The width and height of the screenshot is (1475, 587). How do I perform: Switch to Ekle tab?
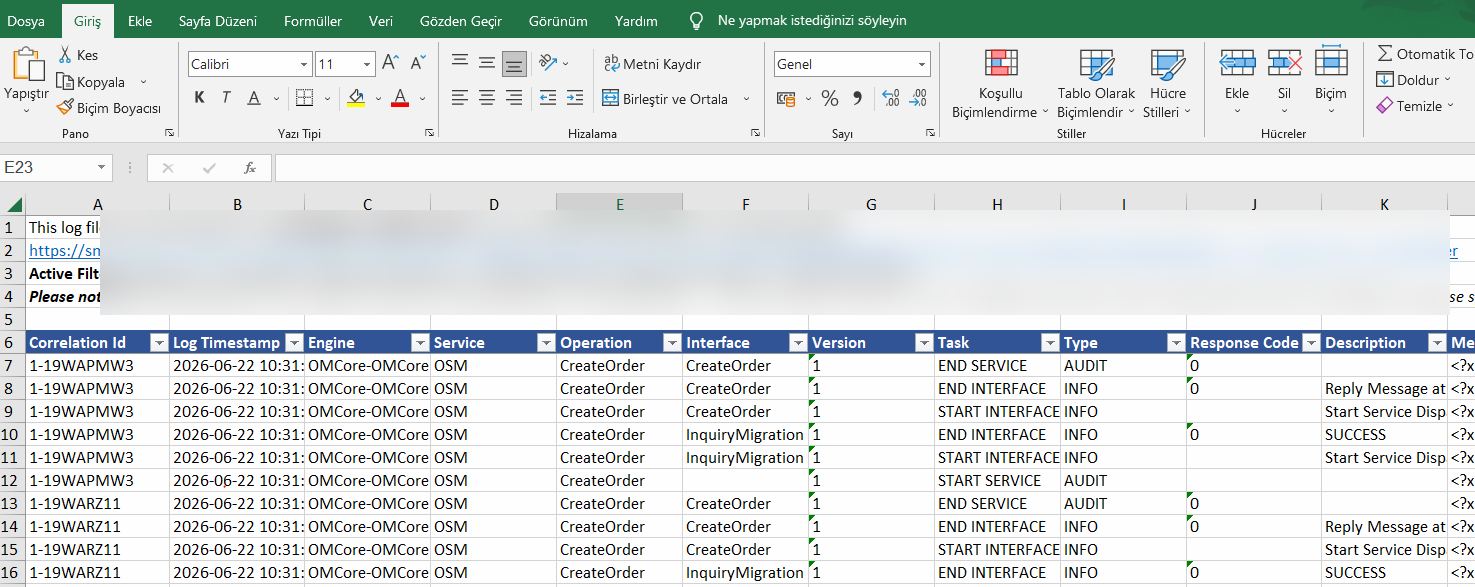click(x=140, y=20)
